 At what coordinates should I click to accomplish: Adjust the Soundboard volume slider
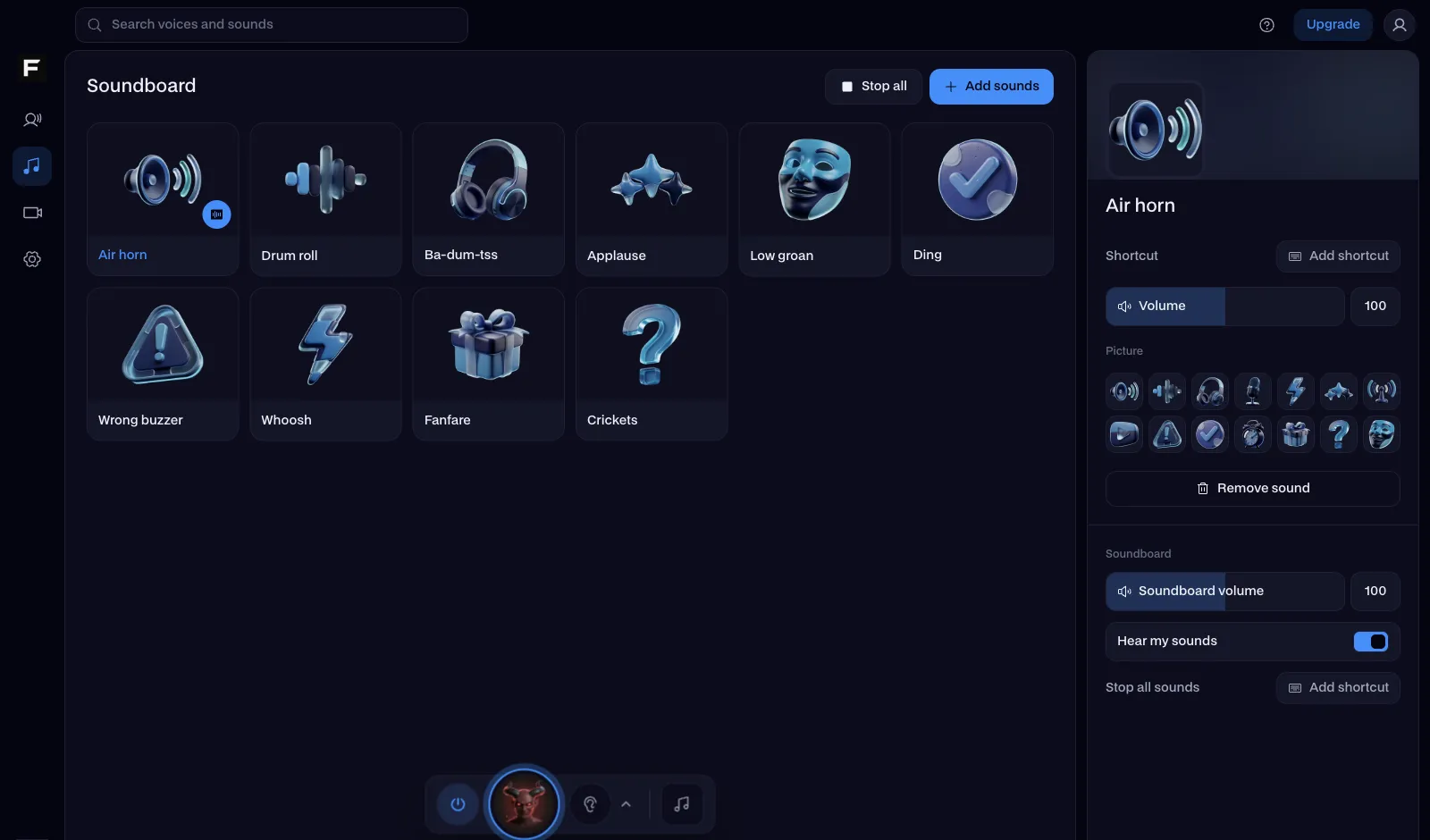[1224, 592]
